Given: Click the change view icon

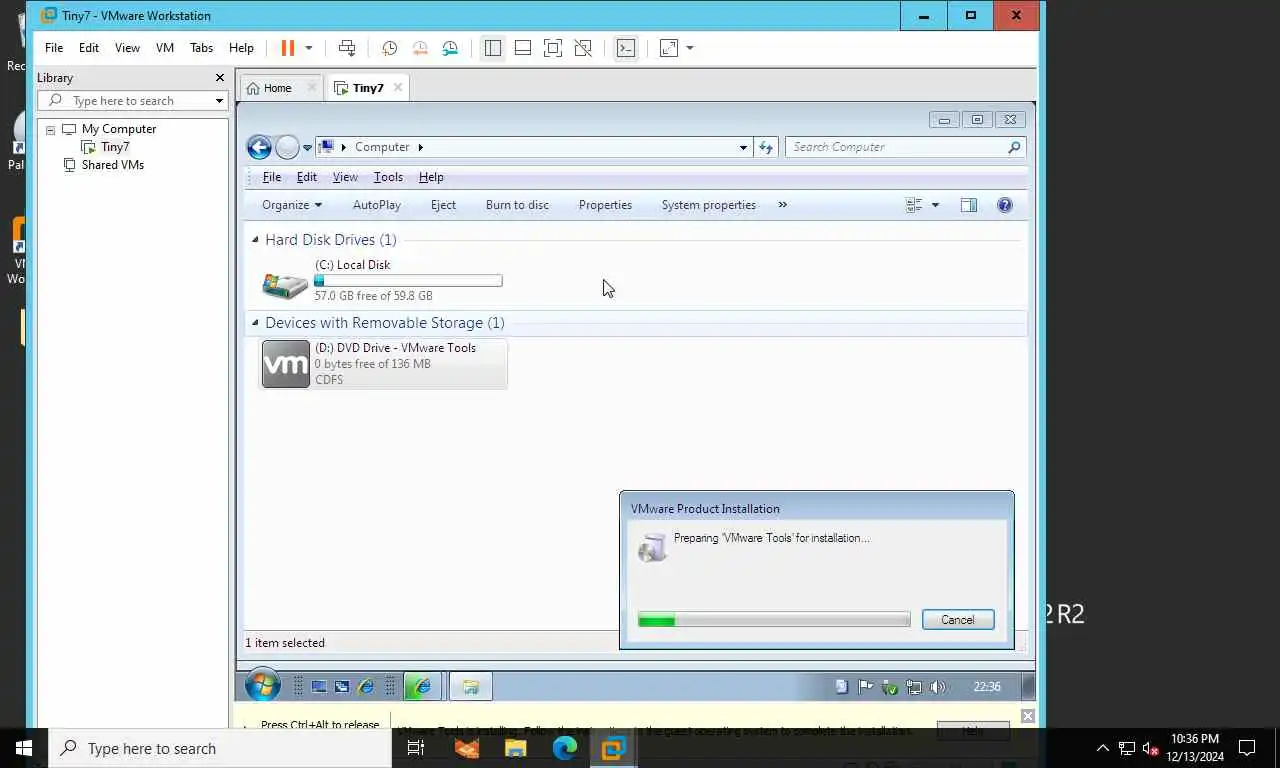Looking at the screenshot, I should (914, 205).
